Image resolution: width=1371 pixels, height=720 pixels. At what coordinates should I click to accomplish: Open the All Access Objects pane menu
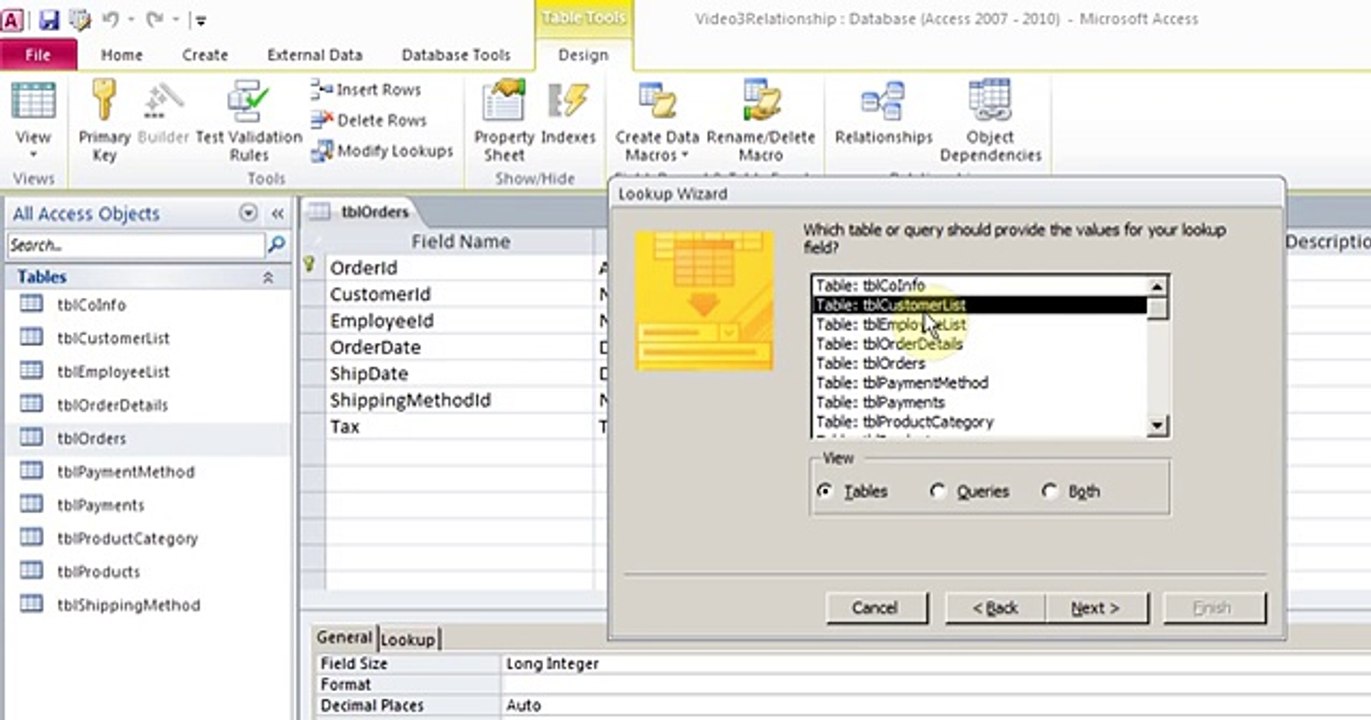point(248,213)
